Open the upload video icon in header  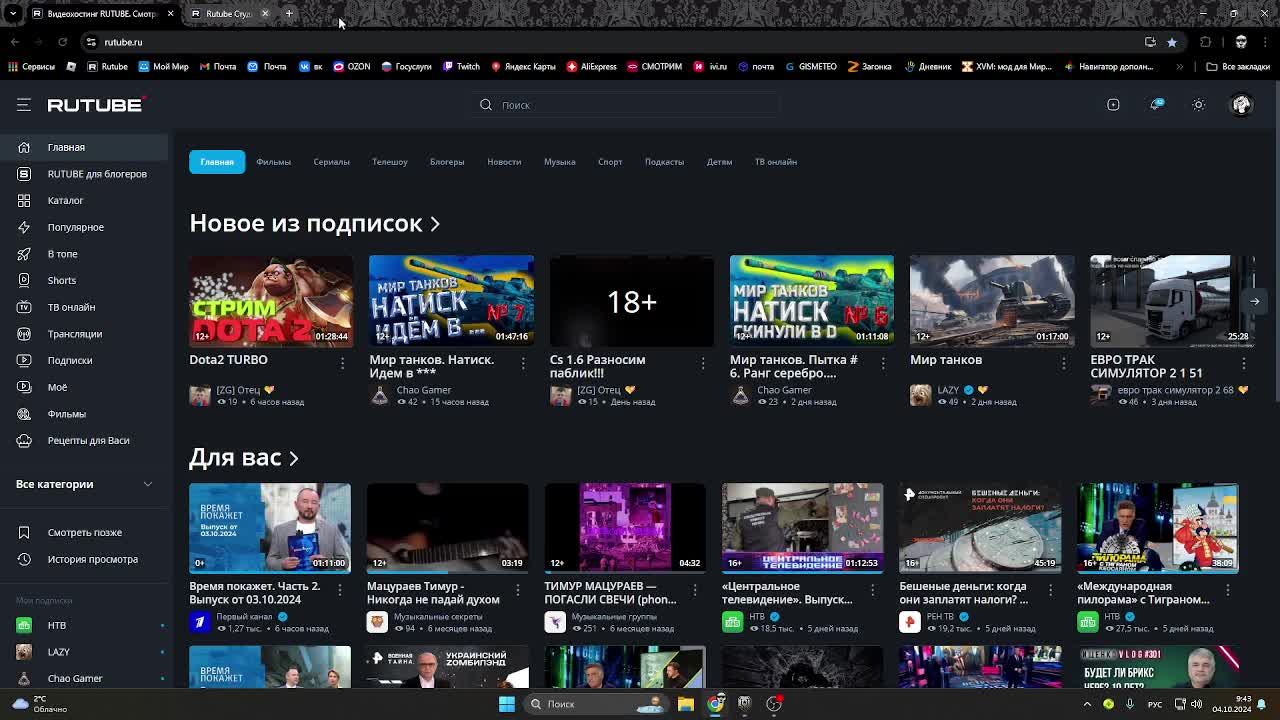(x=1113, y=104)
